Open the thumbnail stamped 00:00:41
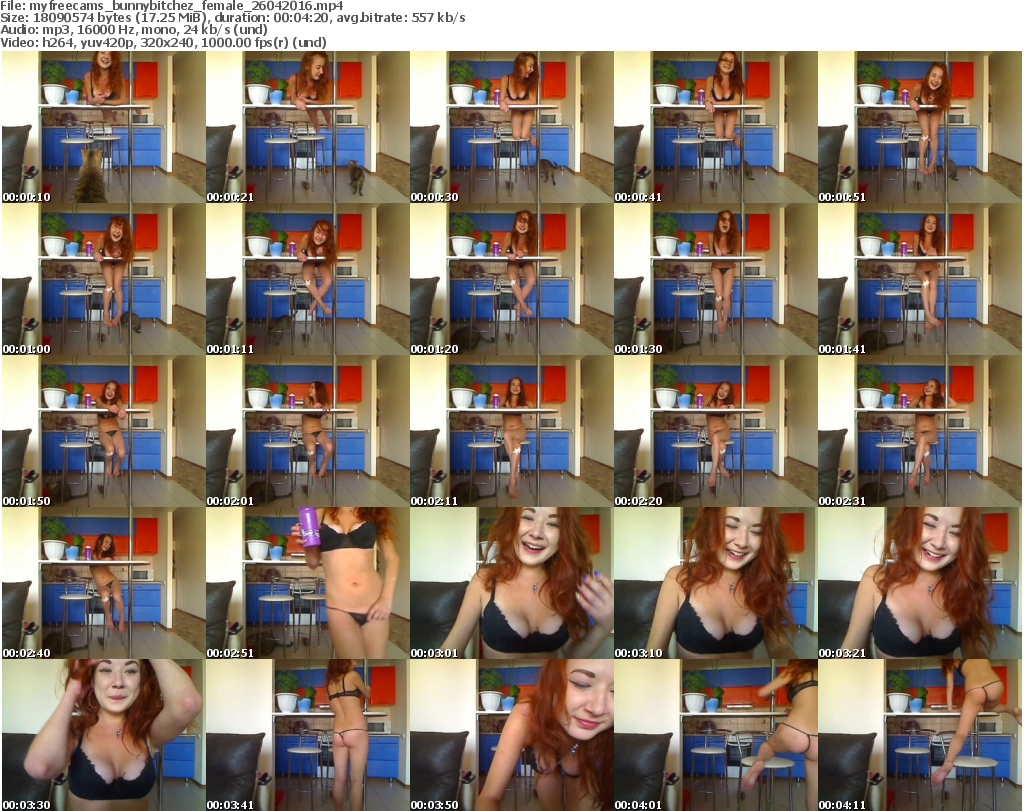Screen dimensions: 1024x811 [716, 127]
